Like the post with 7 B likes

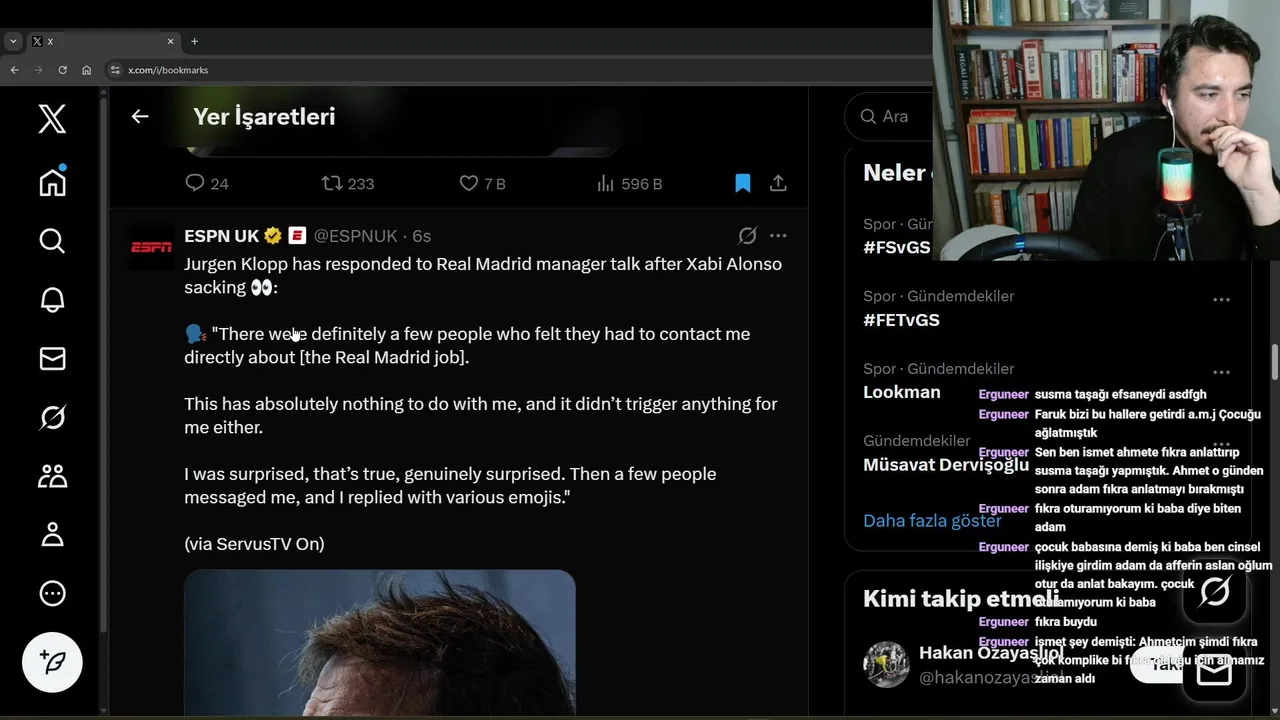[482, 183]
